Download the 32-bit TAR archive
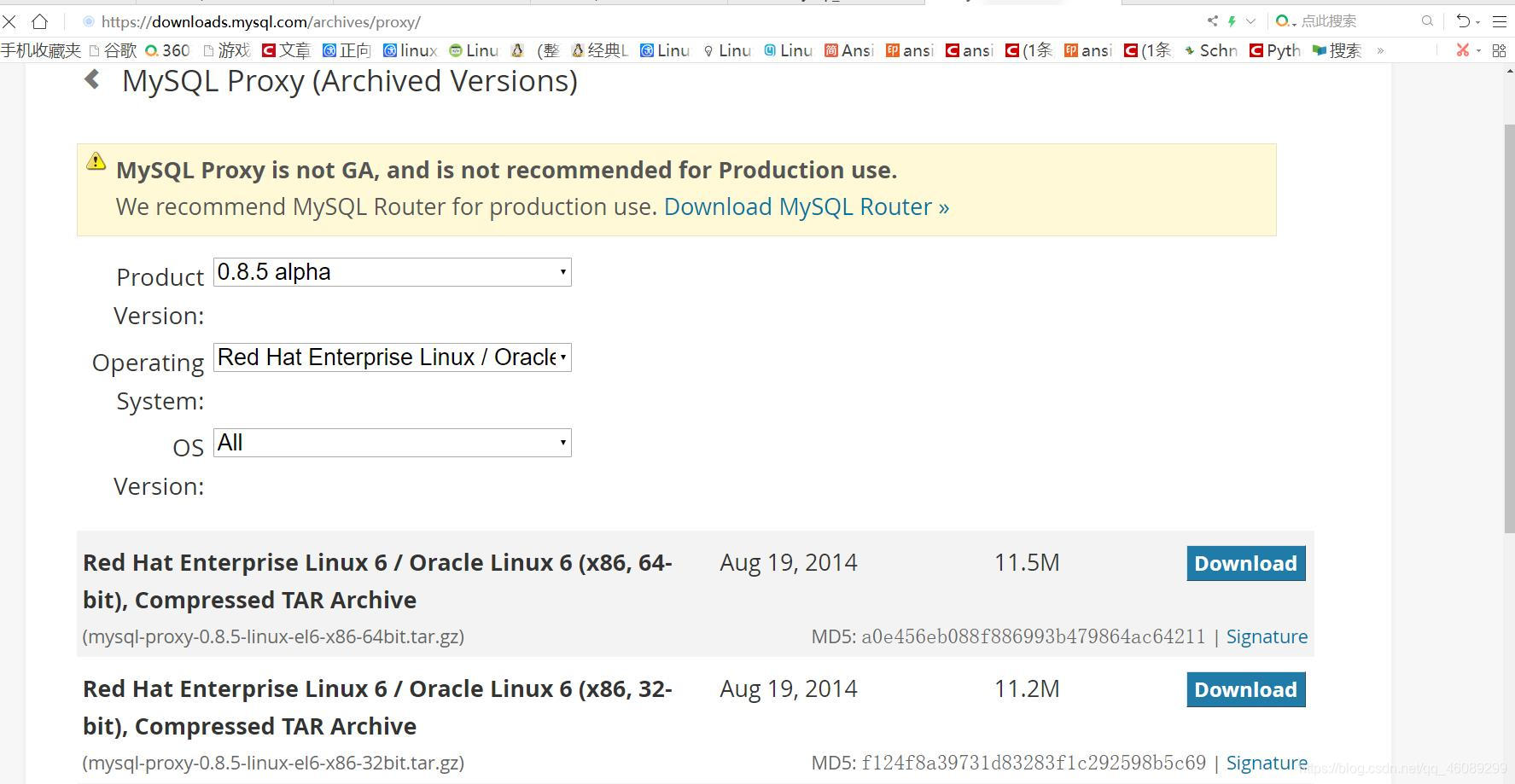This screenshot has height=784, width=1515. point(1245,690)
